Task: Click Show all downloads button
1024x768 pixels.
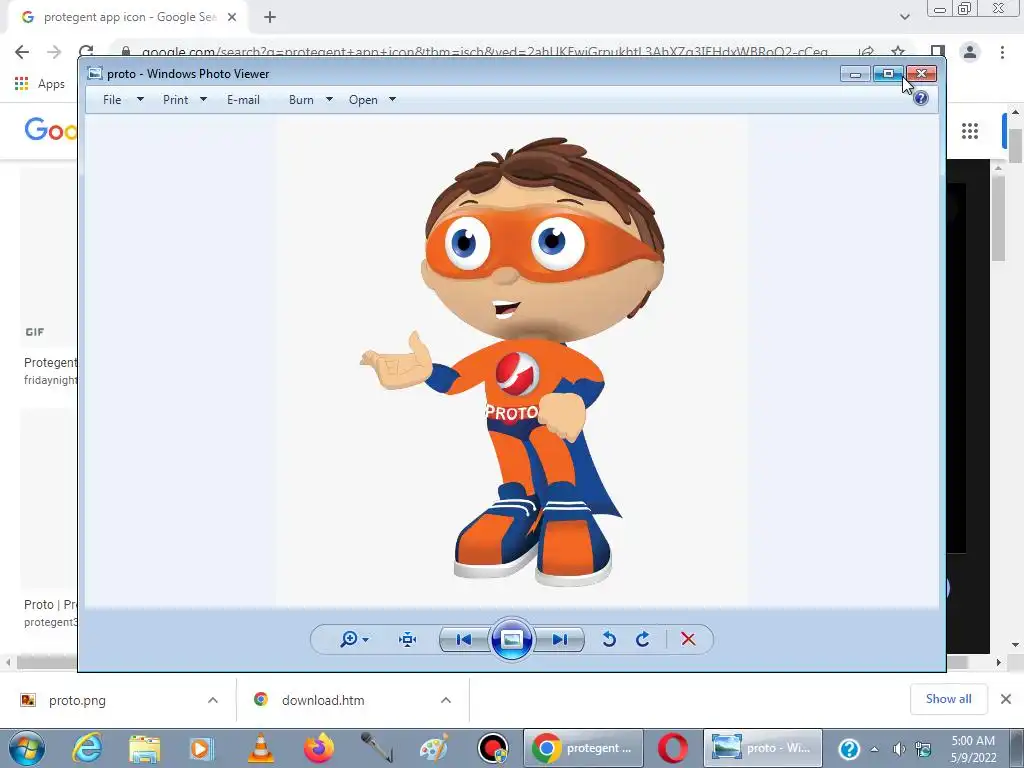Action: click(948, 699)
